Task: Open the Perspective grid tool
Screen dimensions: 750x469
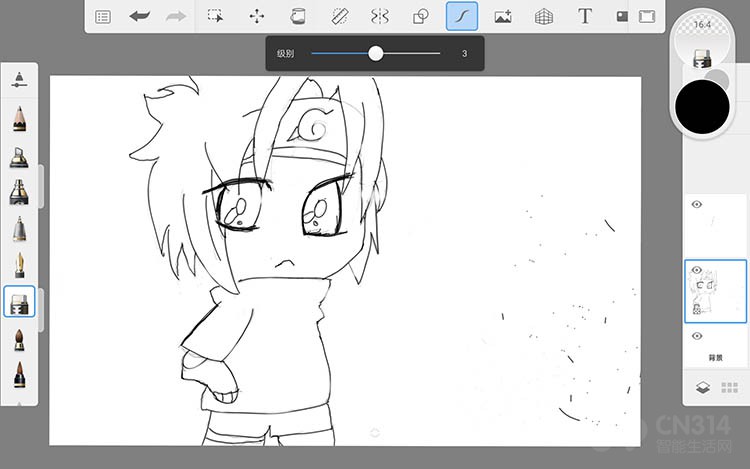Action: tap(543, 17)
